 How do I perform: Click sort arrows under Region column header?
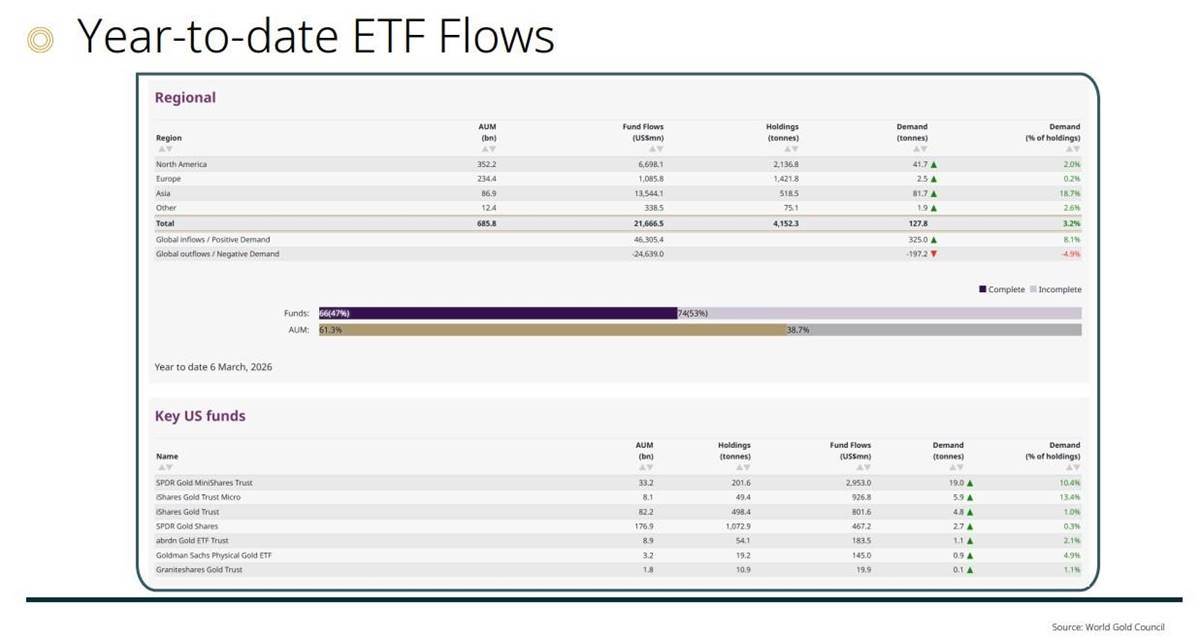pyautogui.click(x=165, y=148)
